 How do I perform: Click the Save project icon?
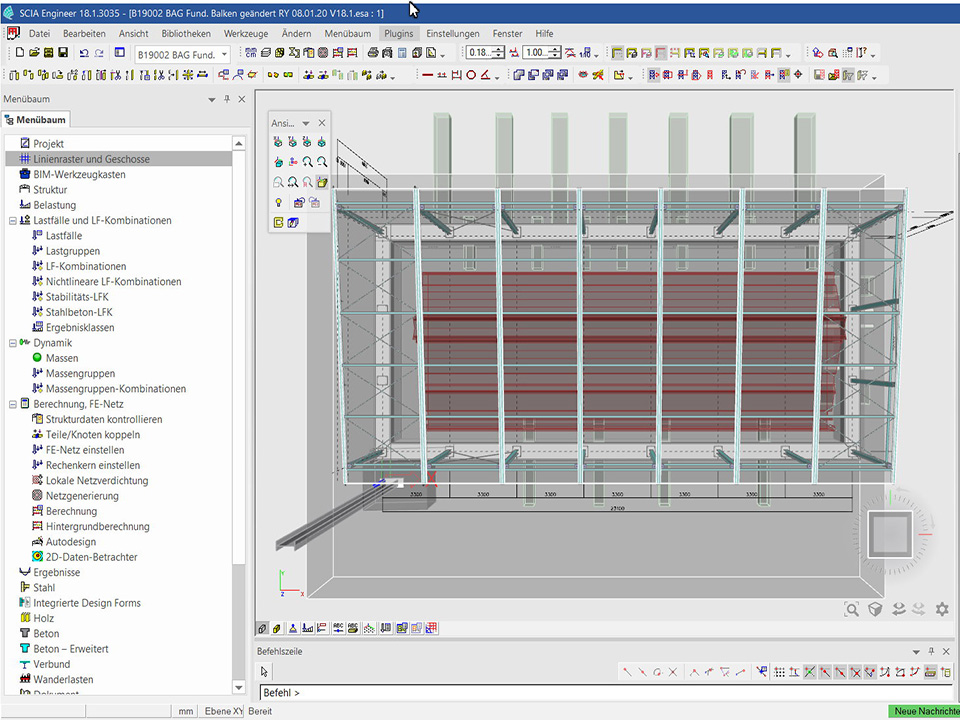pyautogui.click(x=63, y=53)
